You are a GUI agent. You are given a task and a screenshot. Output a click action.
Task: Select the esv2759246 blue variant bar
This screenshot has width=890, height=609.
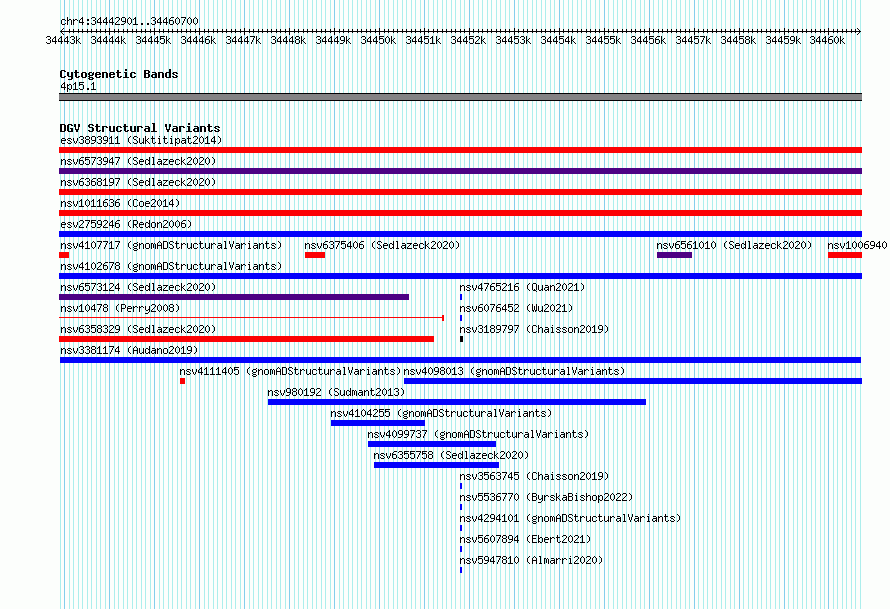point(460,234)
